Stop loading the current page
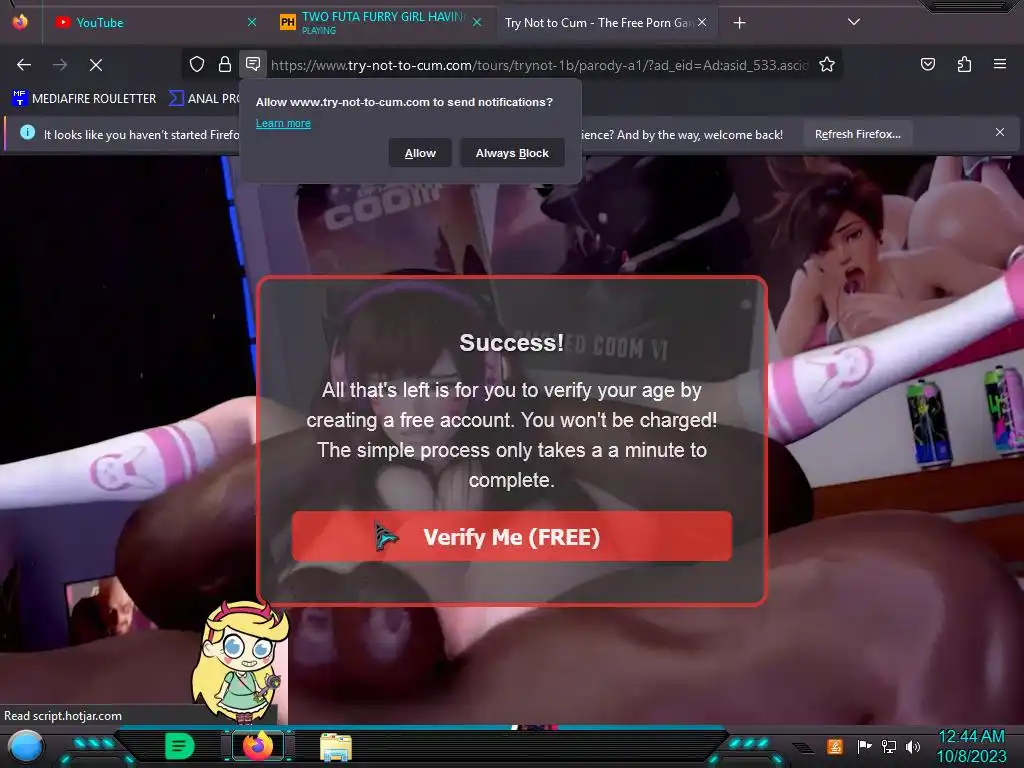 (x=95, y=65)
